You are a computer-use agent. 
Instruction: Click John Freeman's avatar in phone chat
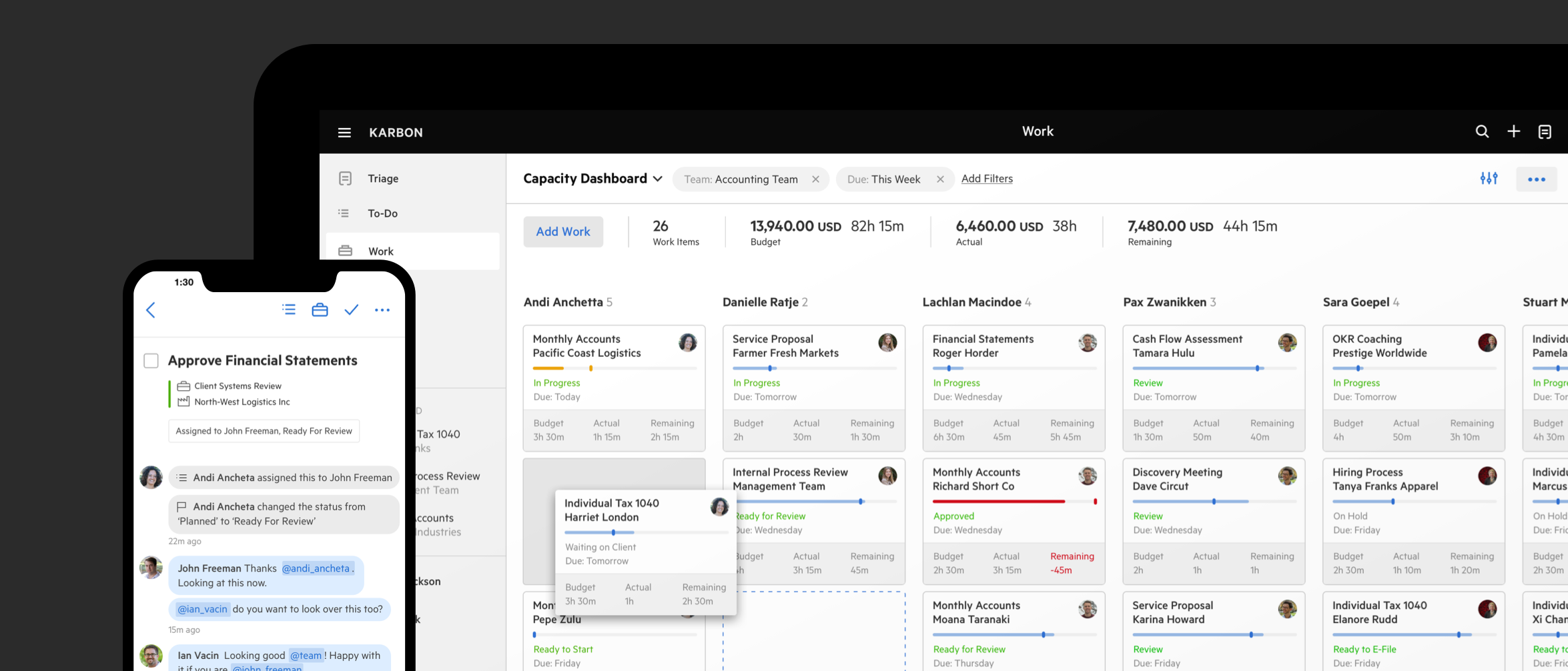[151, 568]
